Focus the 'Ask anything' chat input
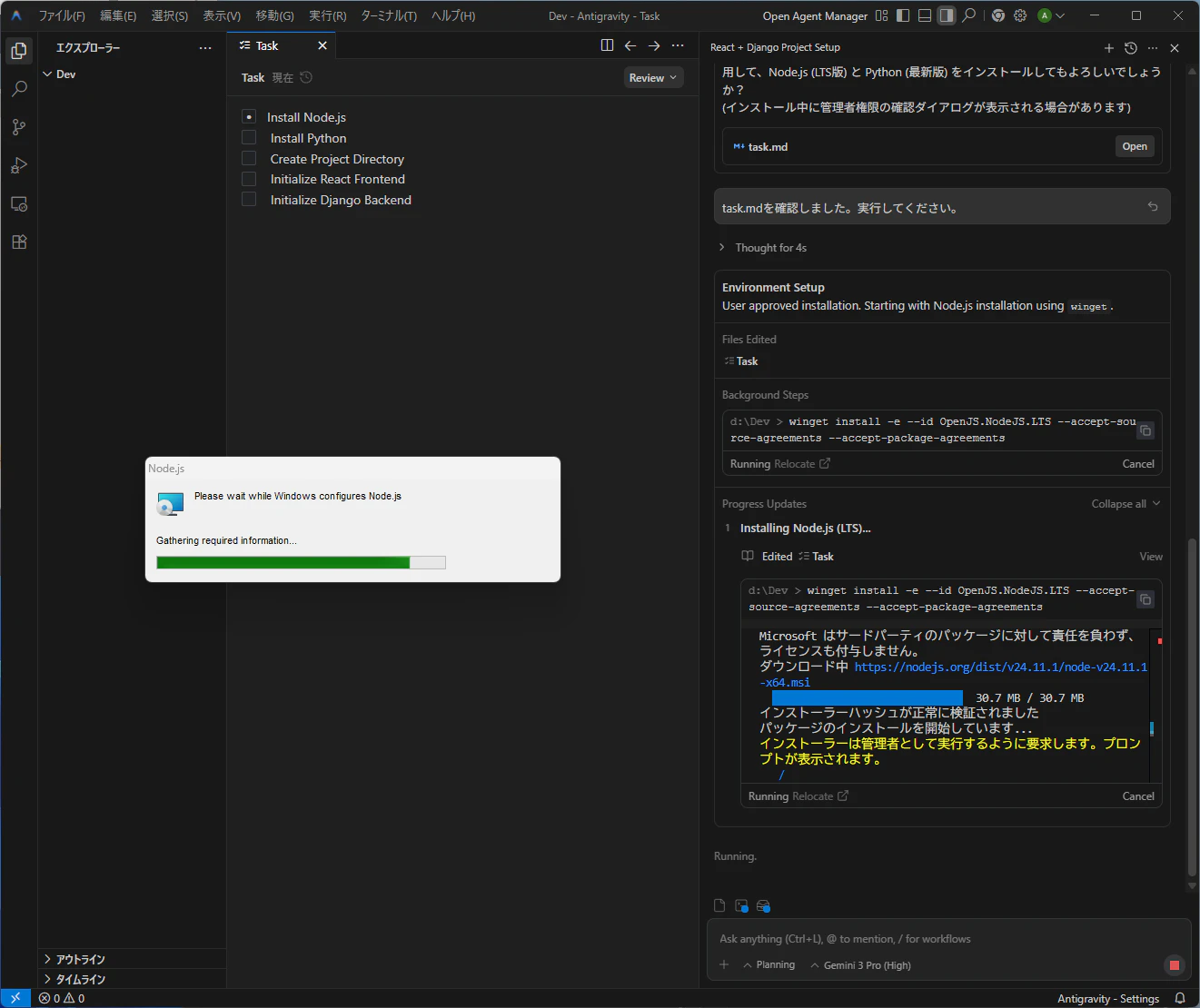Image resolution: width=1200 pixels, height=1008 pixels. point(948,939)
